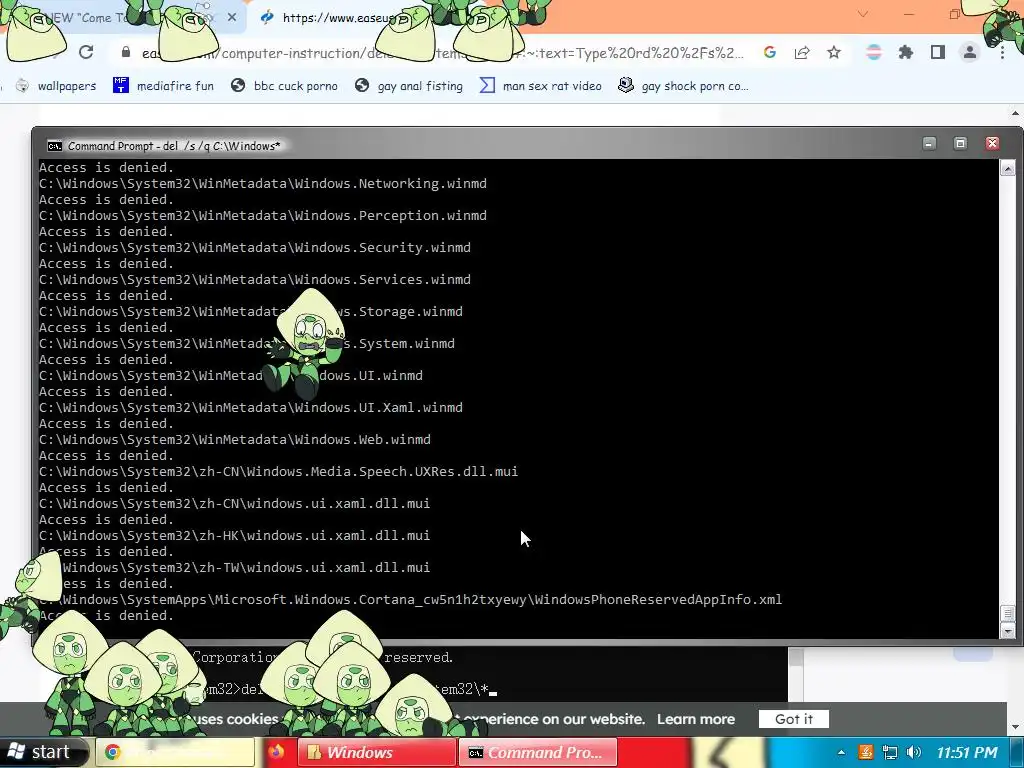Open the mediafire fun bookmark
This screenshot has height=768, width=1024.
coord(163,86)
